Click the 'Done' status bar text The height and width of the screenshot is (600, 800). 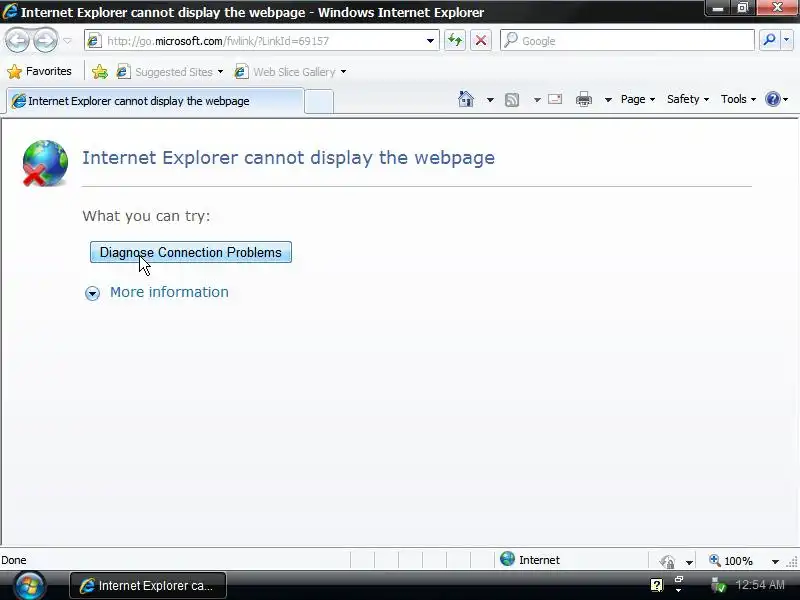pyautogui.click(x=14, y=560)
